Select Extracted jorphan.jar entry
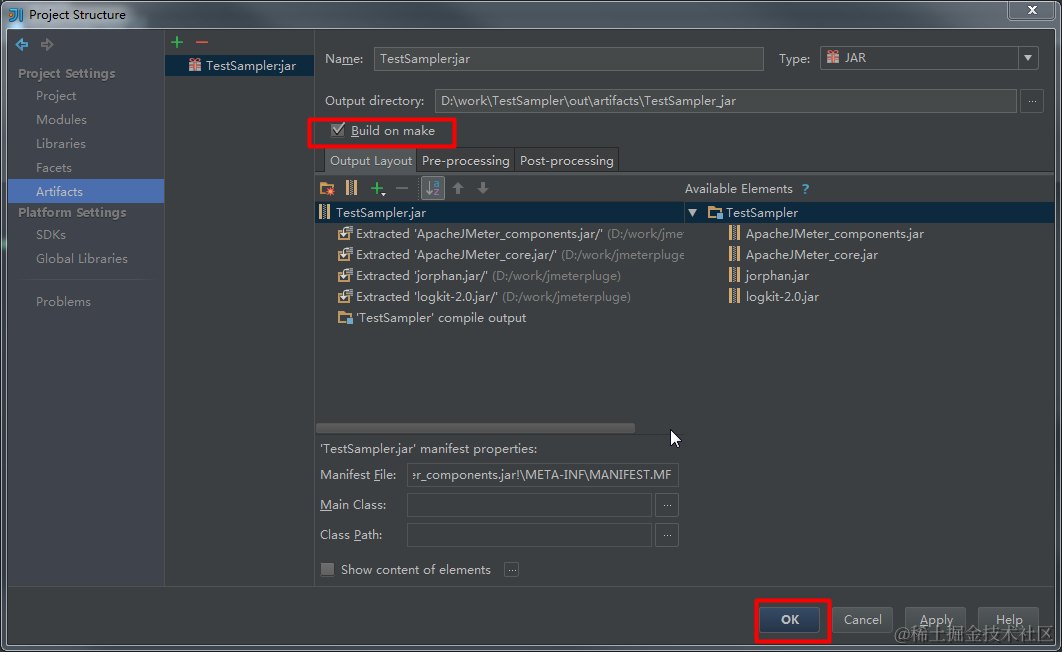Screen dimensions: 1062x652 click(479, 276)
